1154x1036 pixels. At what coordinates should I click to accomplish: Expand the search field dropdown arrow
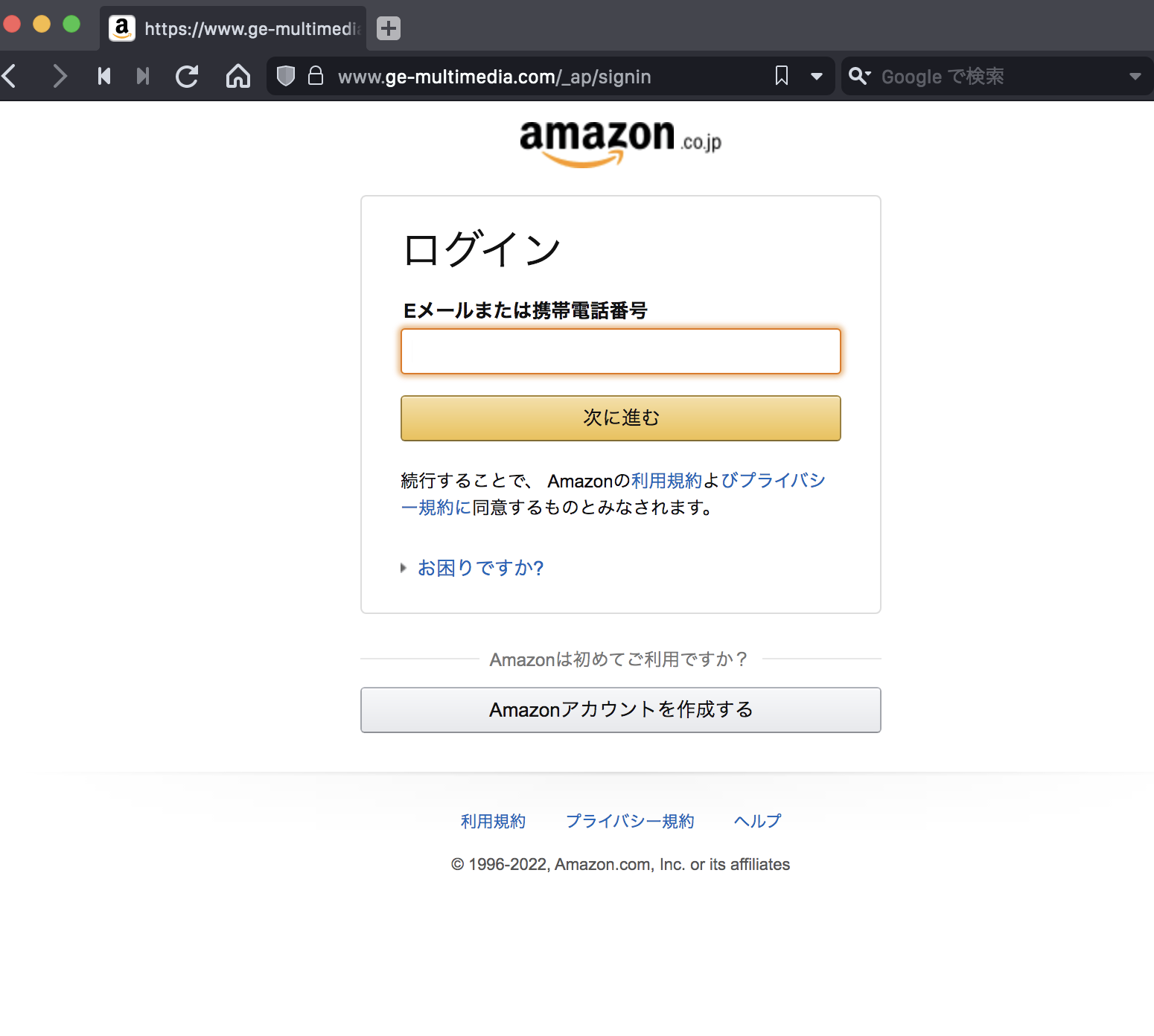1135,76
